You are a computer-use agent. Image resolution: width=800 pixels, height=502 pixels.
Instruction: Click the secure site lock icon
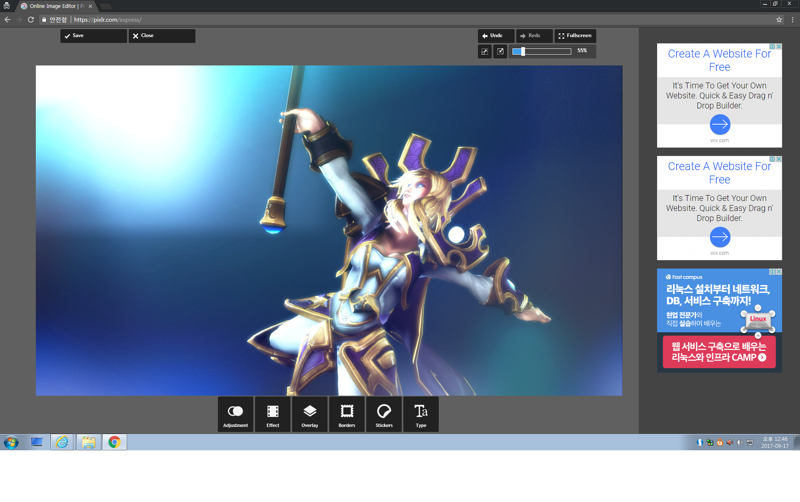44,20
